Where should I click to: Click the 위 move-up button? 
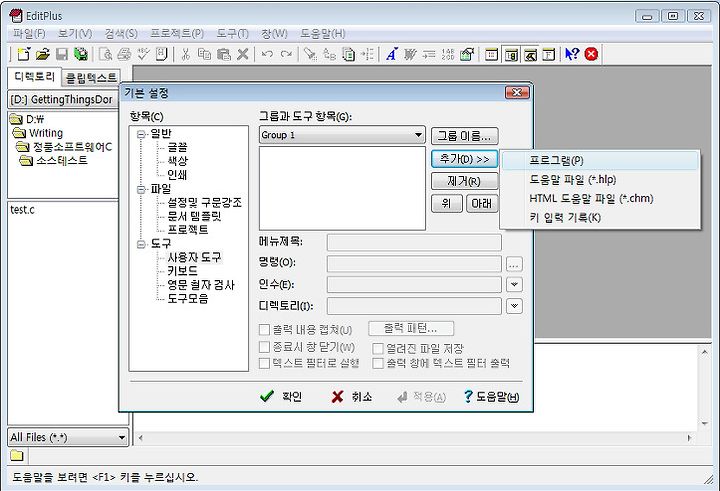coord(446,203)
